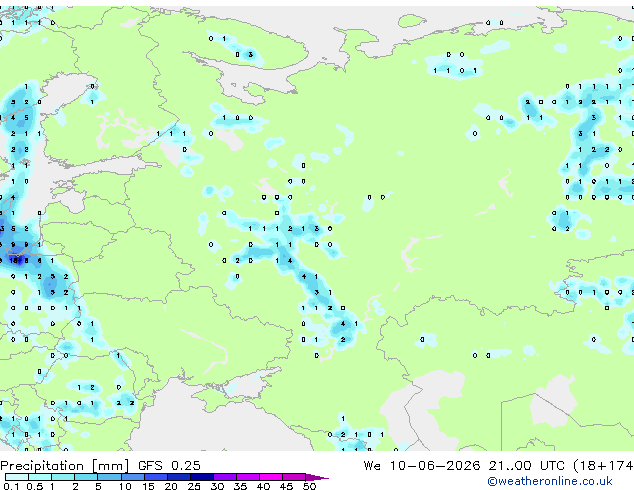Click the above-50 mm legend arrow tip
Screen dimensions: 634x490
[x=317, y=477]
